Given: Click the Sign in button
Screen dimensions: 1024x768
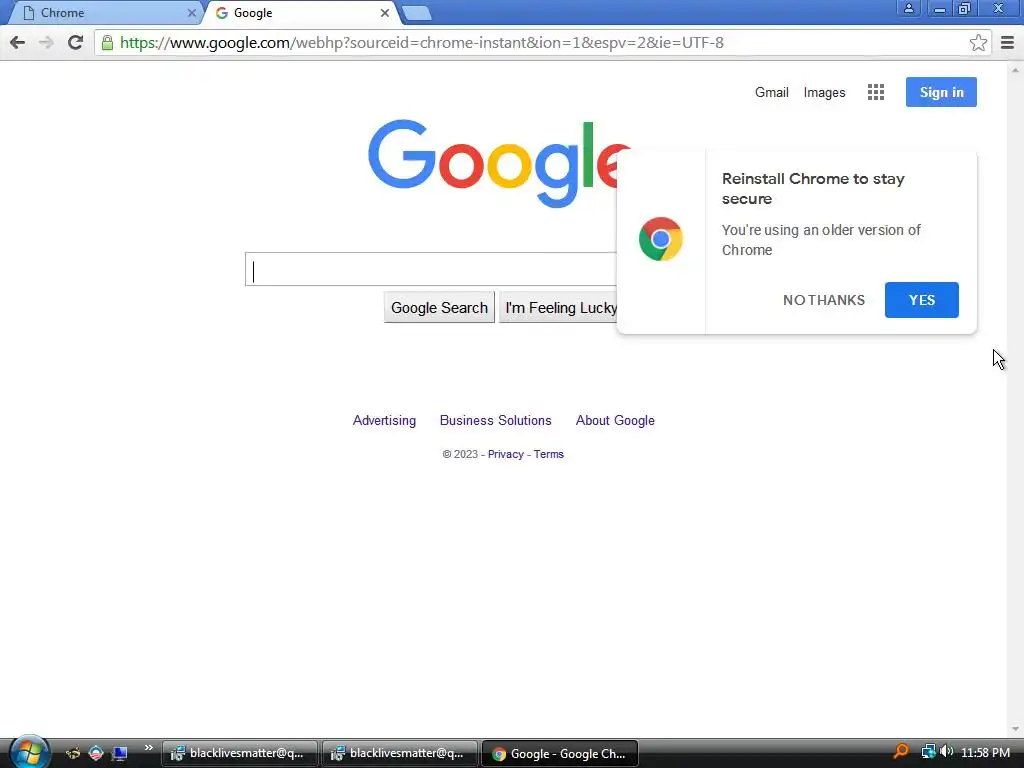Looking at the screenshot, I should tap(941, 92).
